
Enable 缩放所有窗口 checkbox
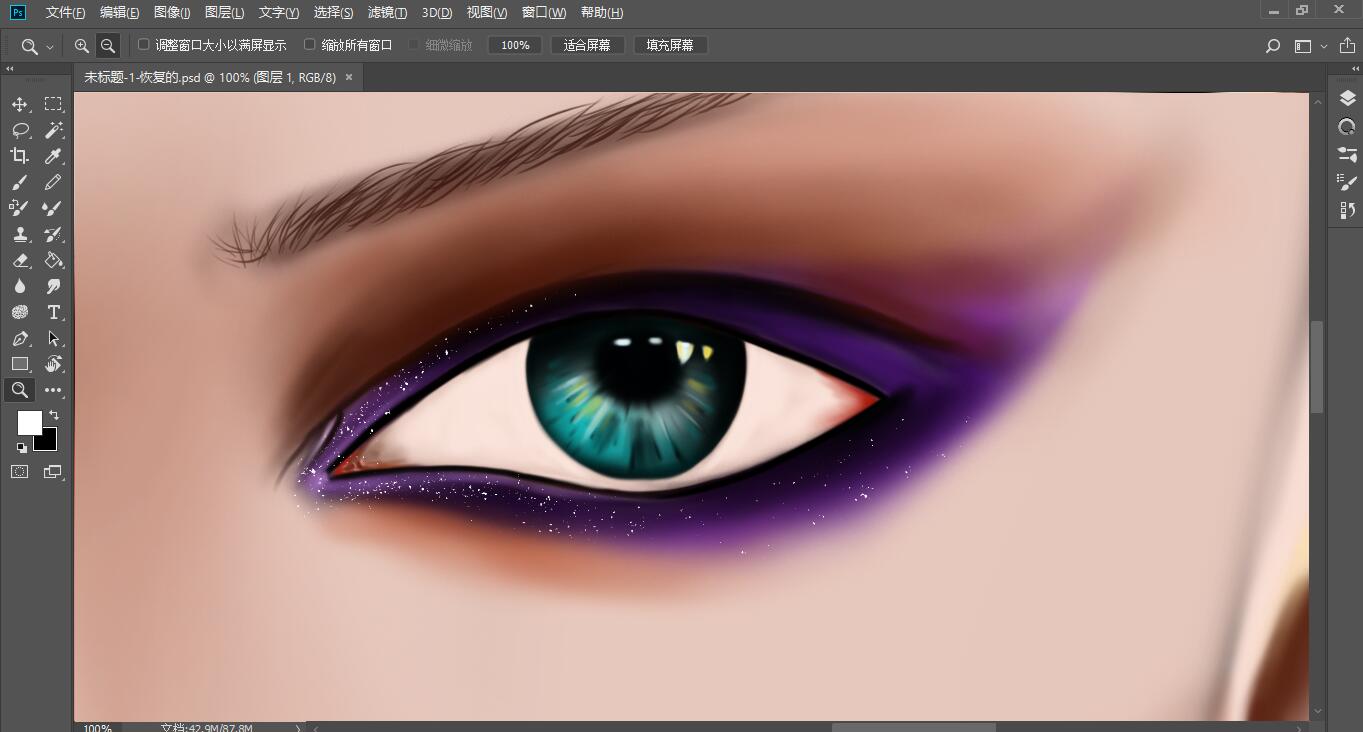(309, 45)
